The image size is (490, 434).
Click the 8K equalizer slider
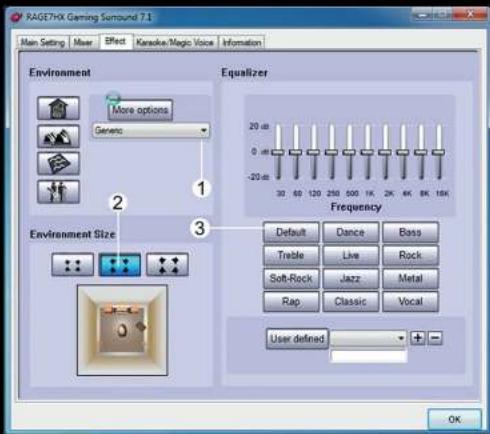pos(421,152)
